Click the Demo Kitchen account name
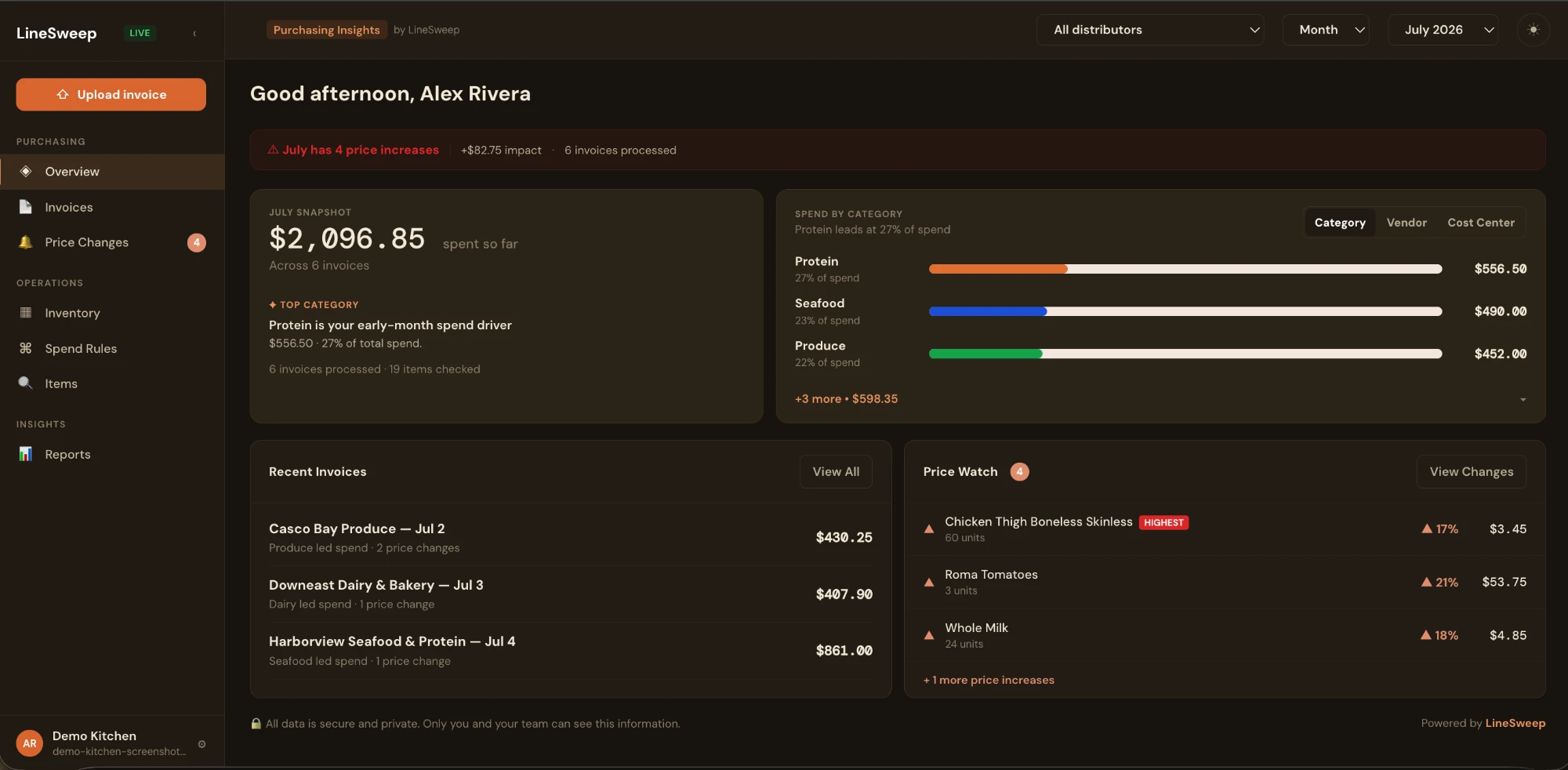The height and width of the screenshot is (770, 1568). pos(94,735)
